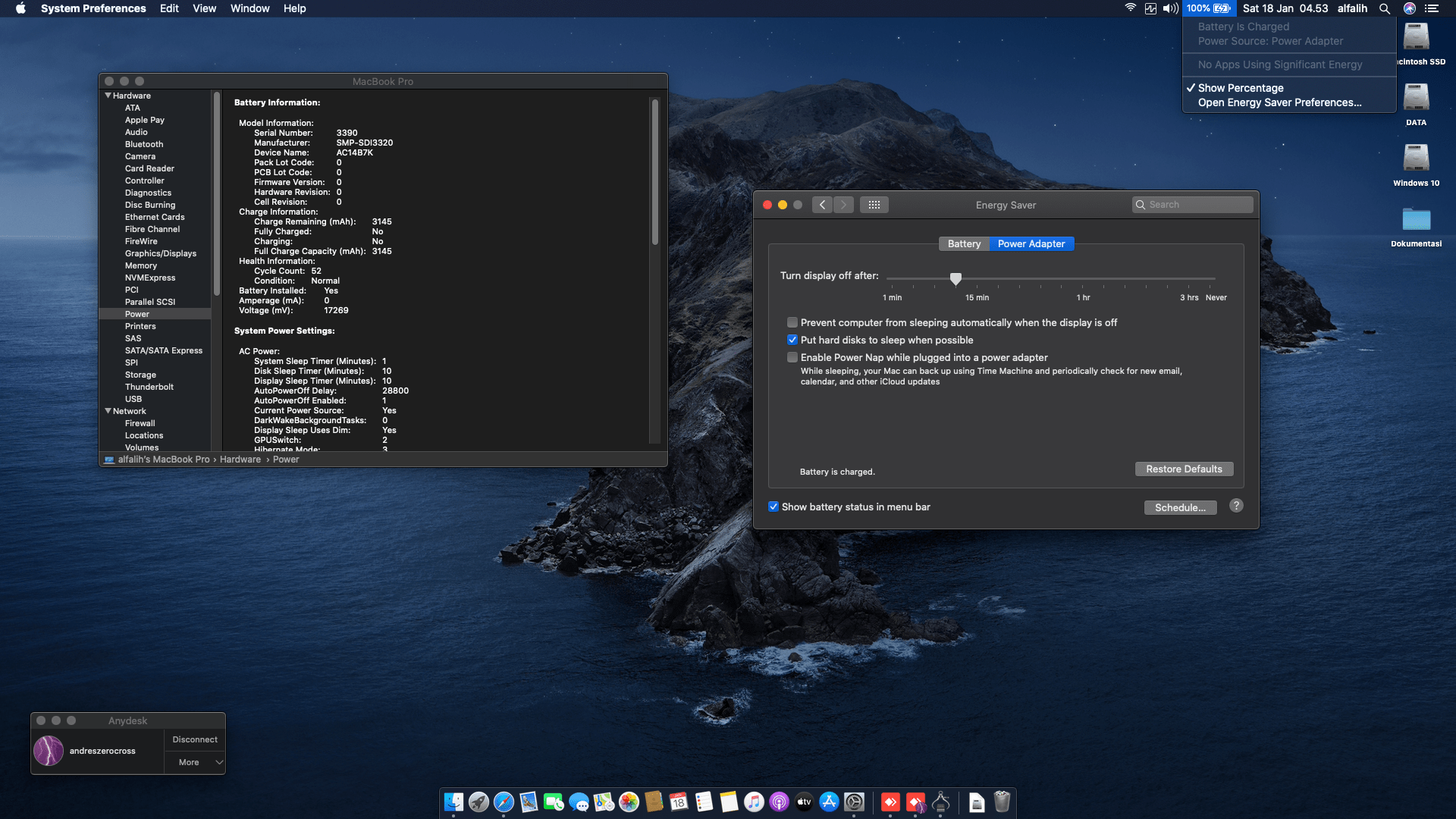Click the hardware sidebar scrollbar
1456x819 pixels.
(x=217, y=193)
